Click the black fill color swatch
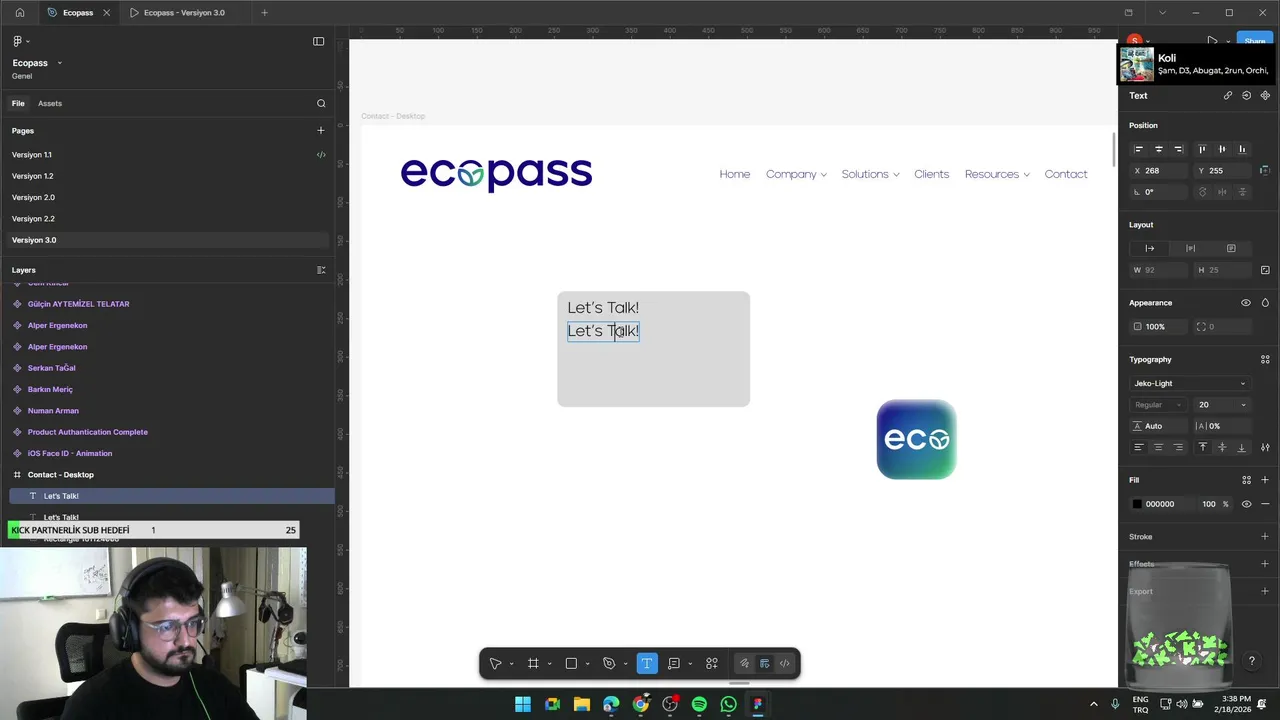The height and width of the screenshot is (720, 1280). 1137,504
